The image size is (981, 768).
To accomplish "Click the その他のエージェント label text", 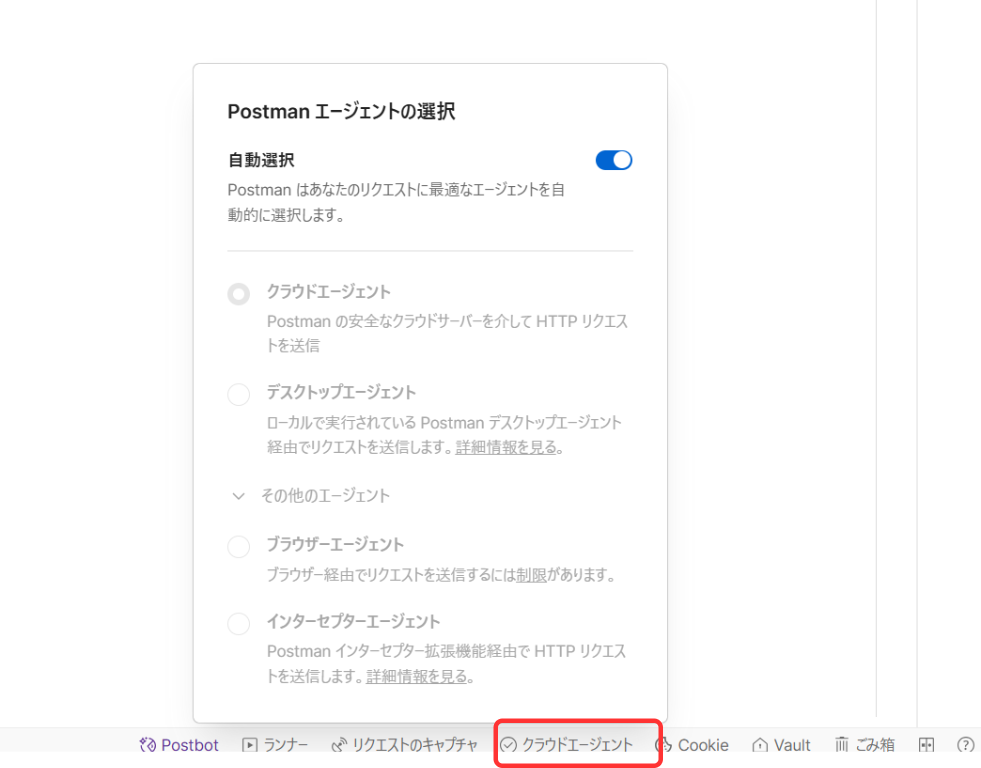I will click(x=325, y=496).
